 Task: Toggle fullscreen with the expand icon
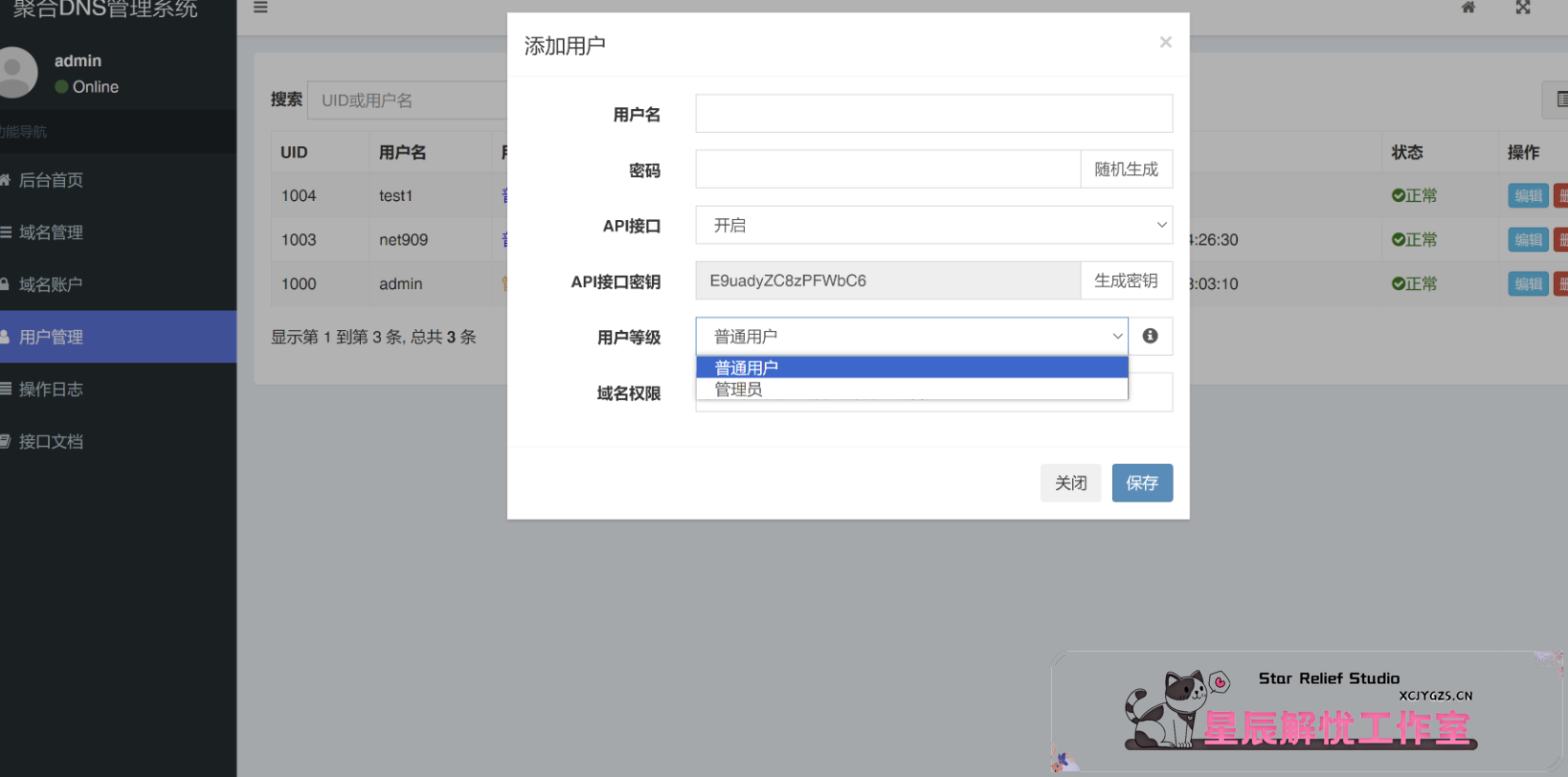tap(1522, 9)
